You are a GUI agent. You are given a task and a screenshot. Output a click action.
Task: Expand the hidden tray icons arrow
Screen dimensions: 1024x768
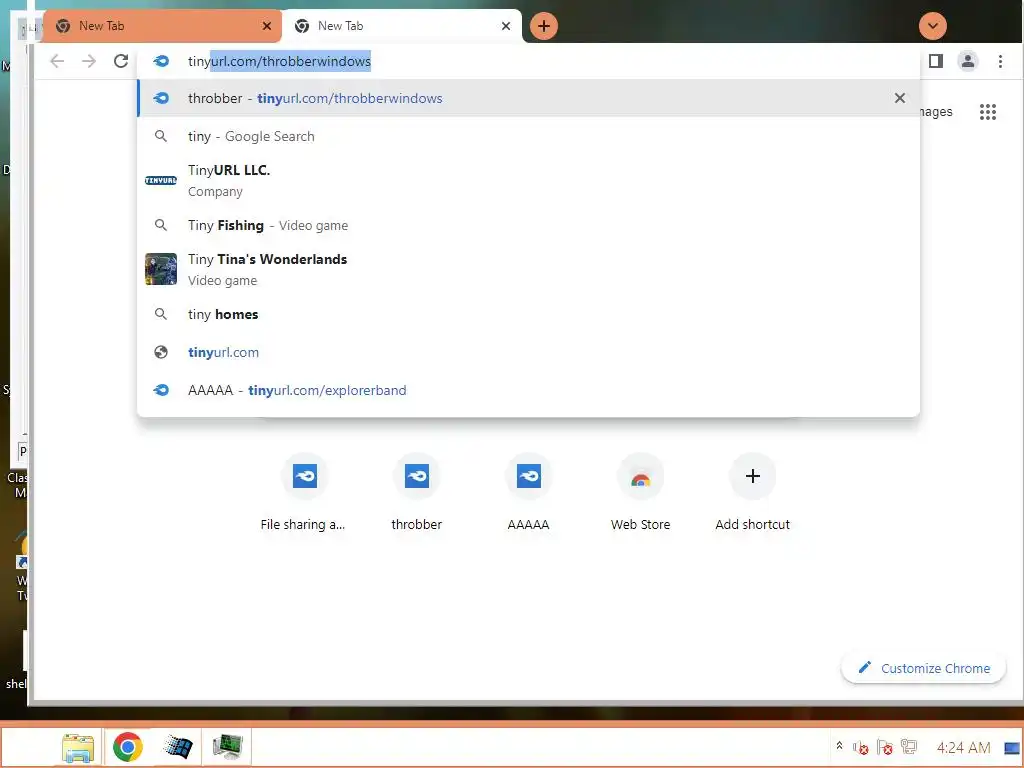click(839, 746)
